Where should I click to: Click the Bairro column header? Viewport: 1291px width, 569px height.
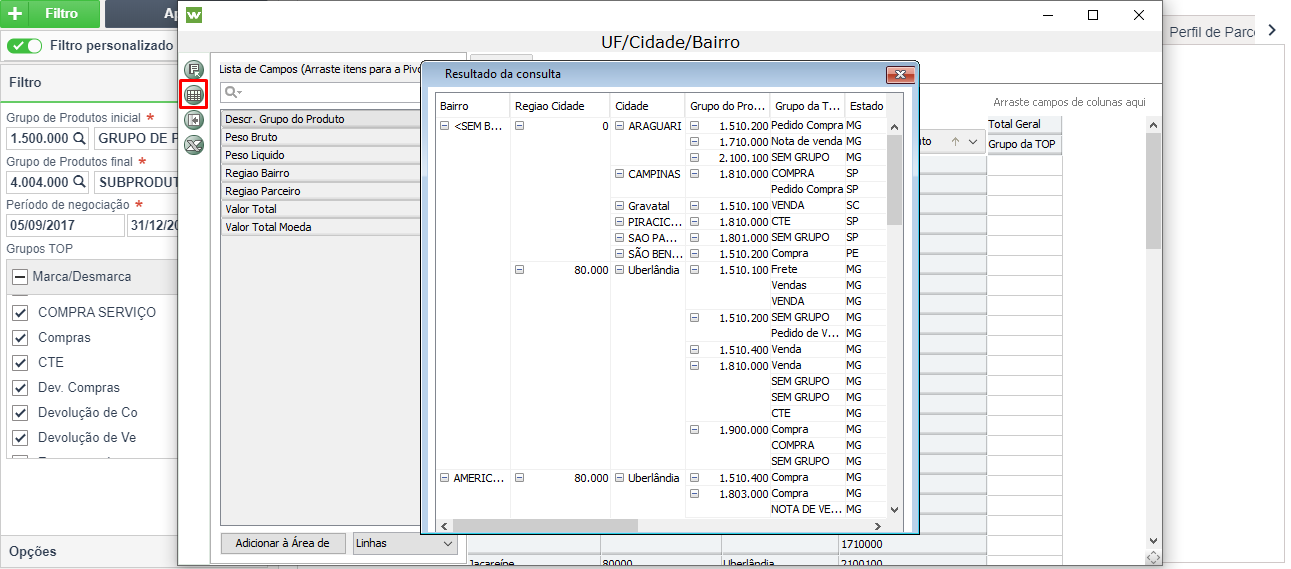click(x=472, y=105)
